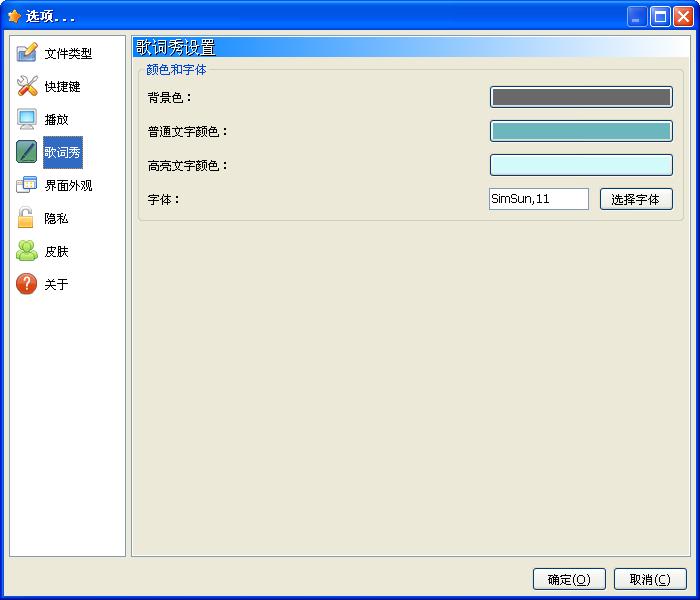Maximize the 选项 dialog window
This screenshot has width=700, height=600.
660,17
